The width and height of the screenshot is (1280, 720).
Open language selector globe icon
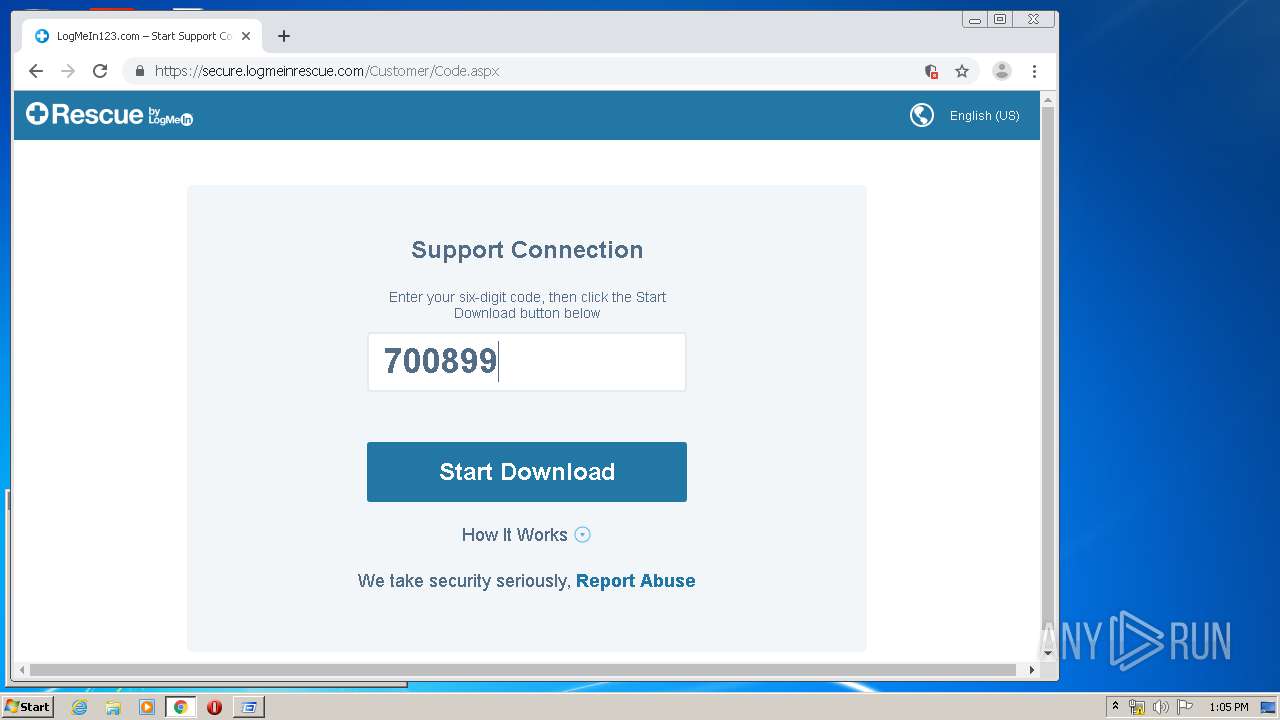922,115
